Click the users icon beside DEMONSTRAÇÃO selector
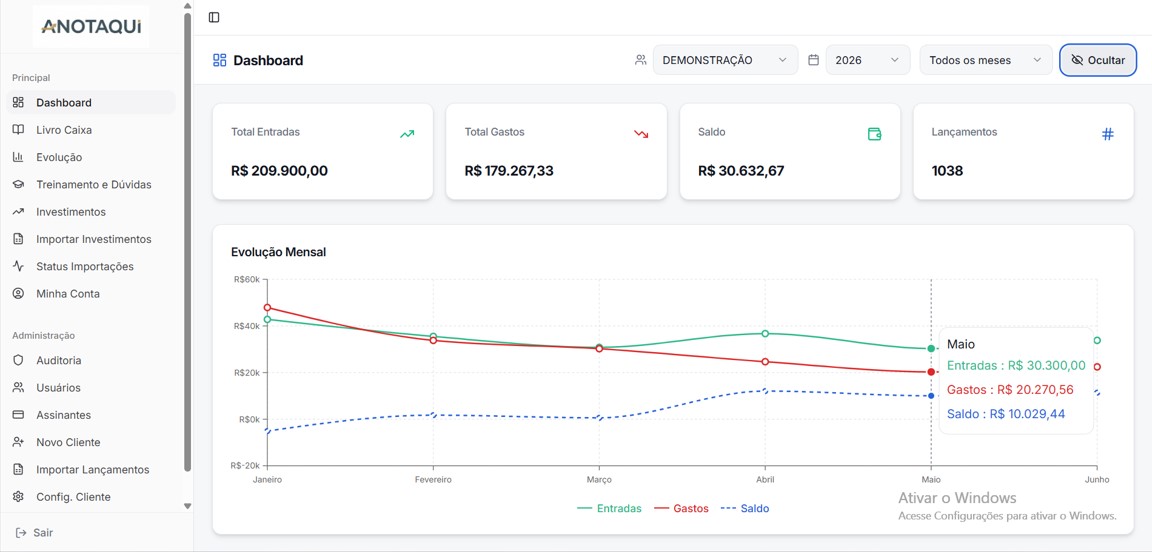This screenshot has height=552, width=1152. click(641, 60)
